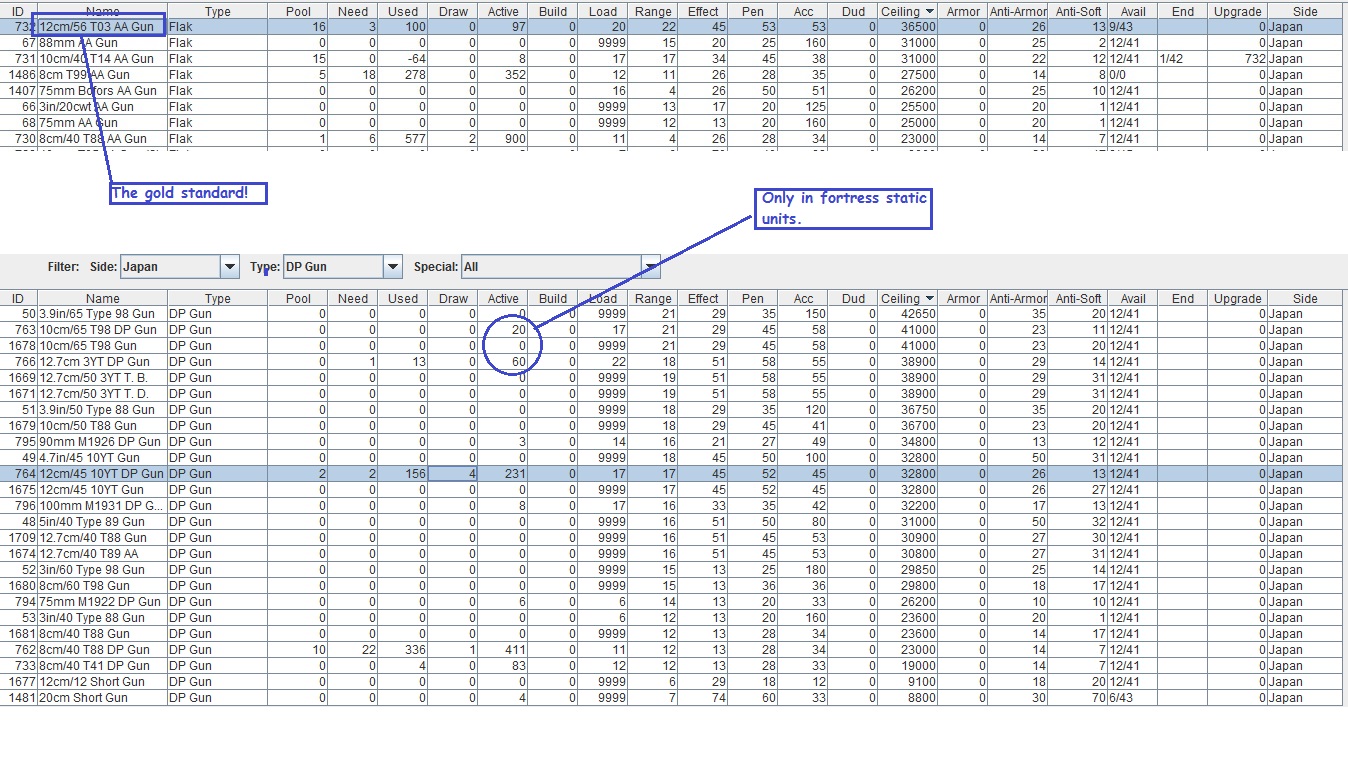The height and width of the screenshot is (773, 1348).
Task: Select the 4.7in/45 10YT Gun row
Action: pos(671,458)
